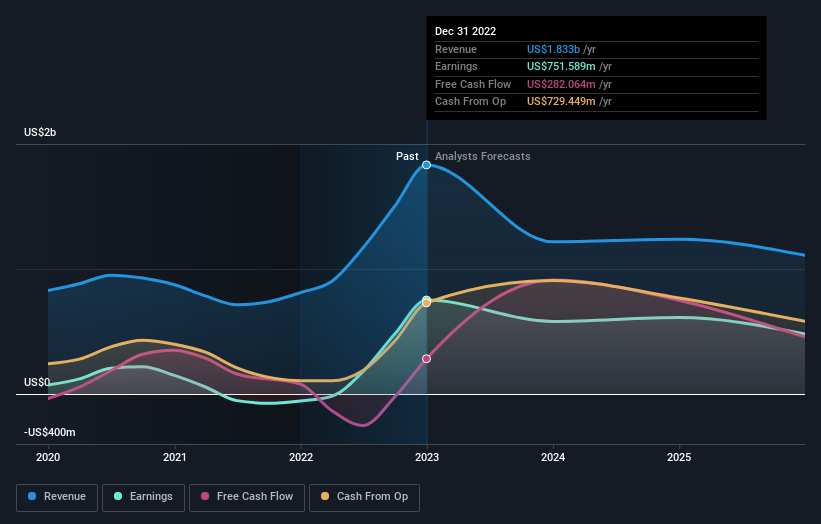Click the US$1.833b revenue value

[x=553, y=49]
